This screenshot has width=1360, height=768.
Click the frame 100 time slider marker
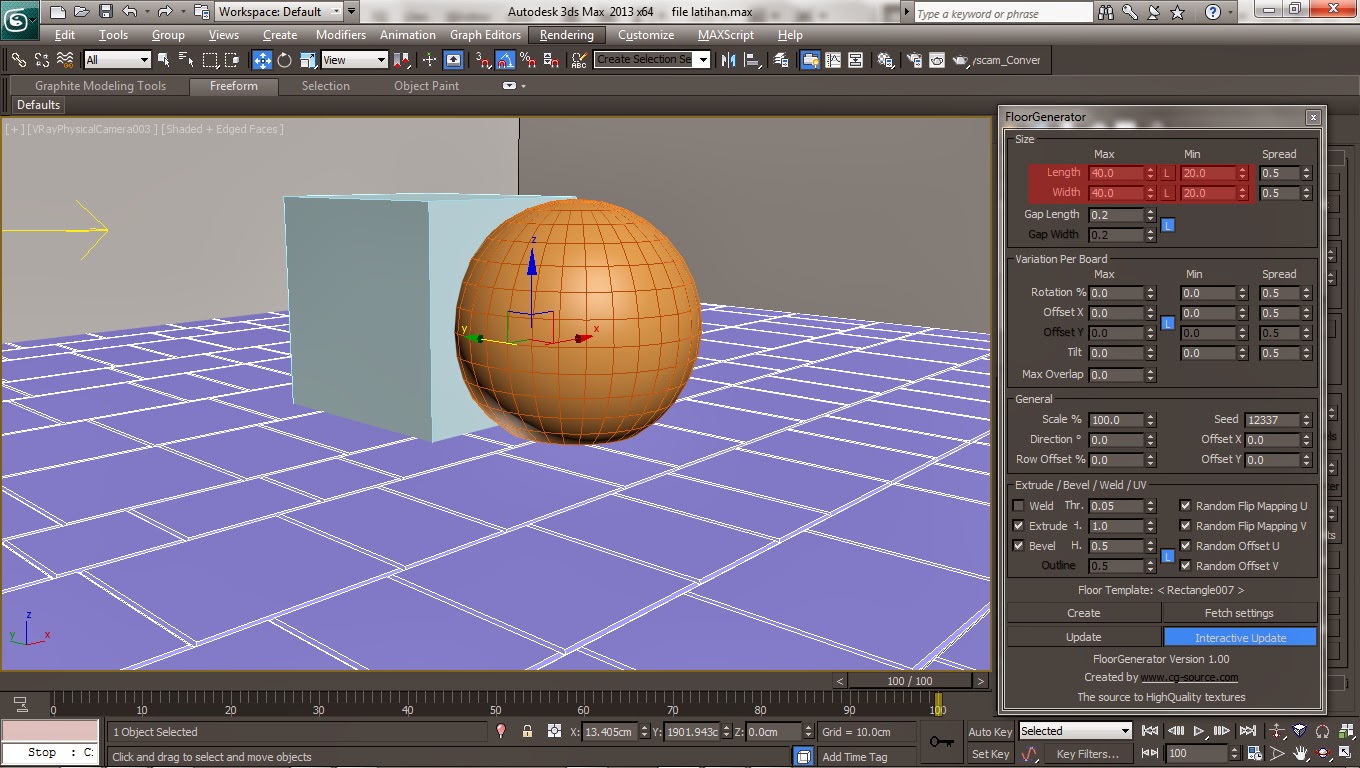point(938,703)
